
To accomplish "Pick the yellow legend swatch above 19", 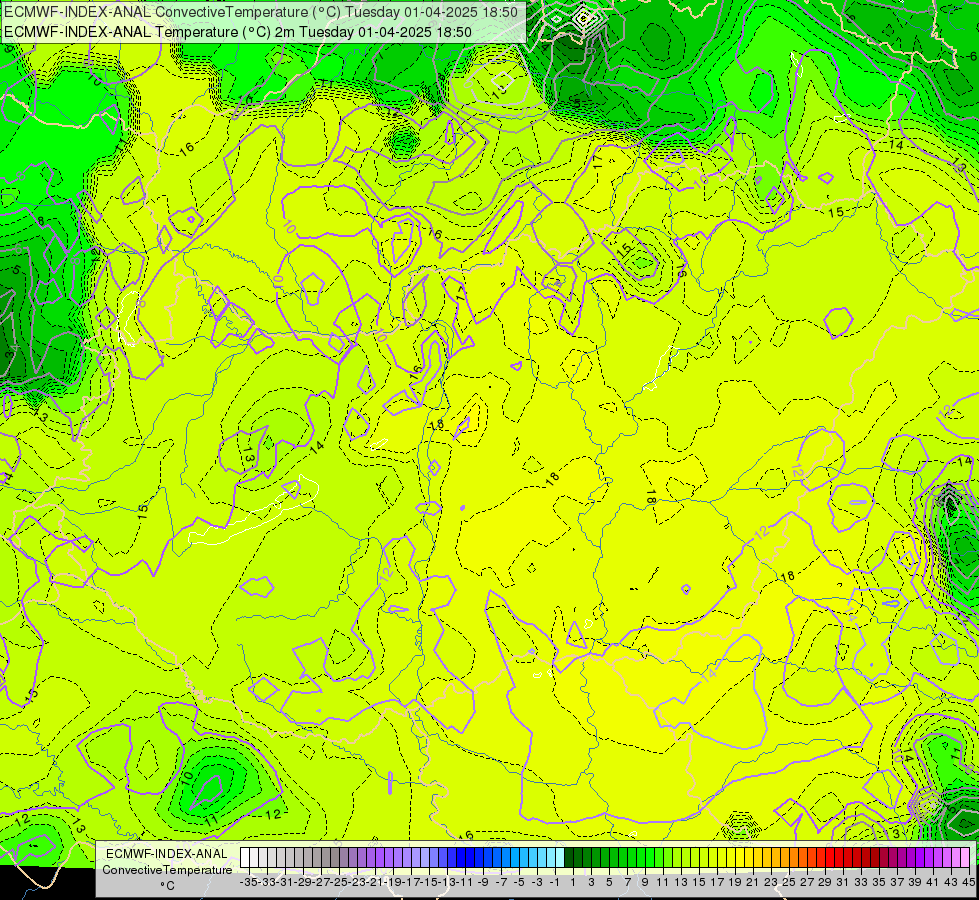I will click(732, 858).
